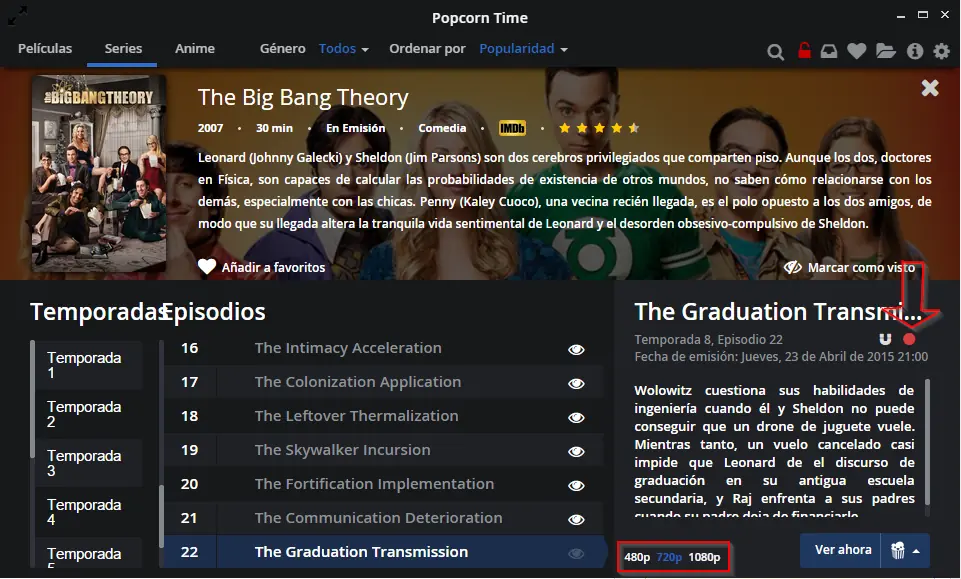The width and height of the screenshot is (961, 579).
Task: Open the About info icon
Action: [x=914, y=51]
